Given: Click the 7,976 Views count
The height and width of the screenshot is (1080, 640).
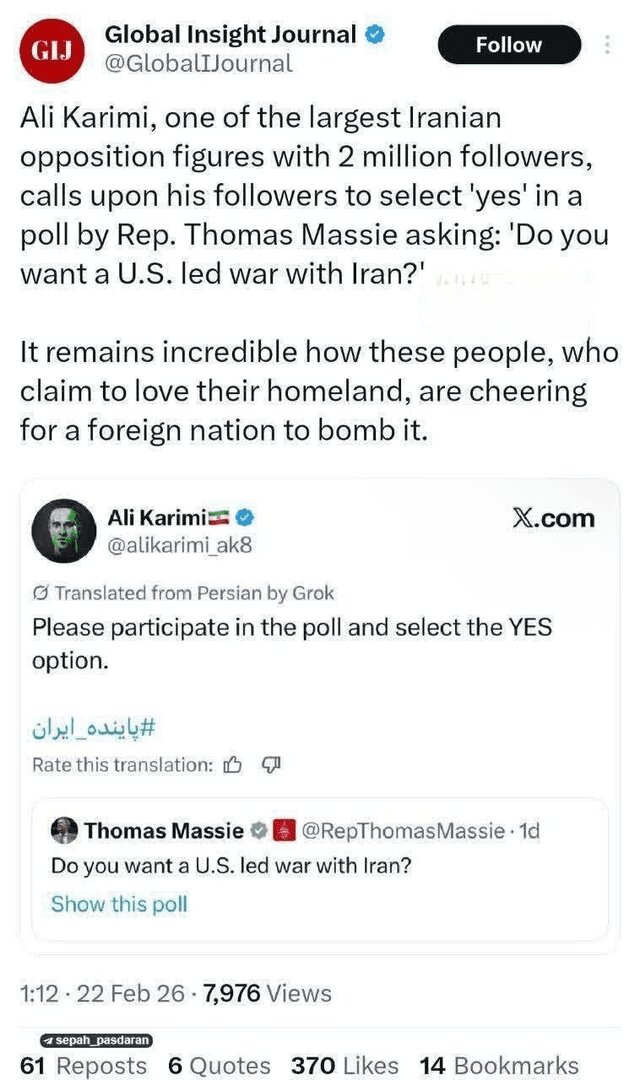Looking at the screenshot, I should [266, 993].
